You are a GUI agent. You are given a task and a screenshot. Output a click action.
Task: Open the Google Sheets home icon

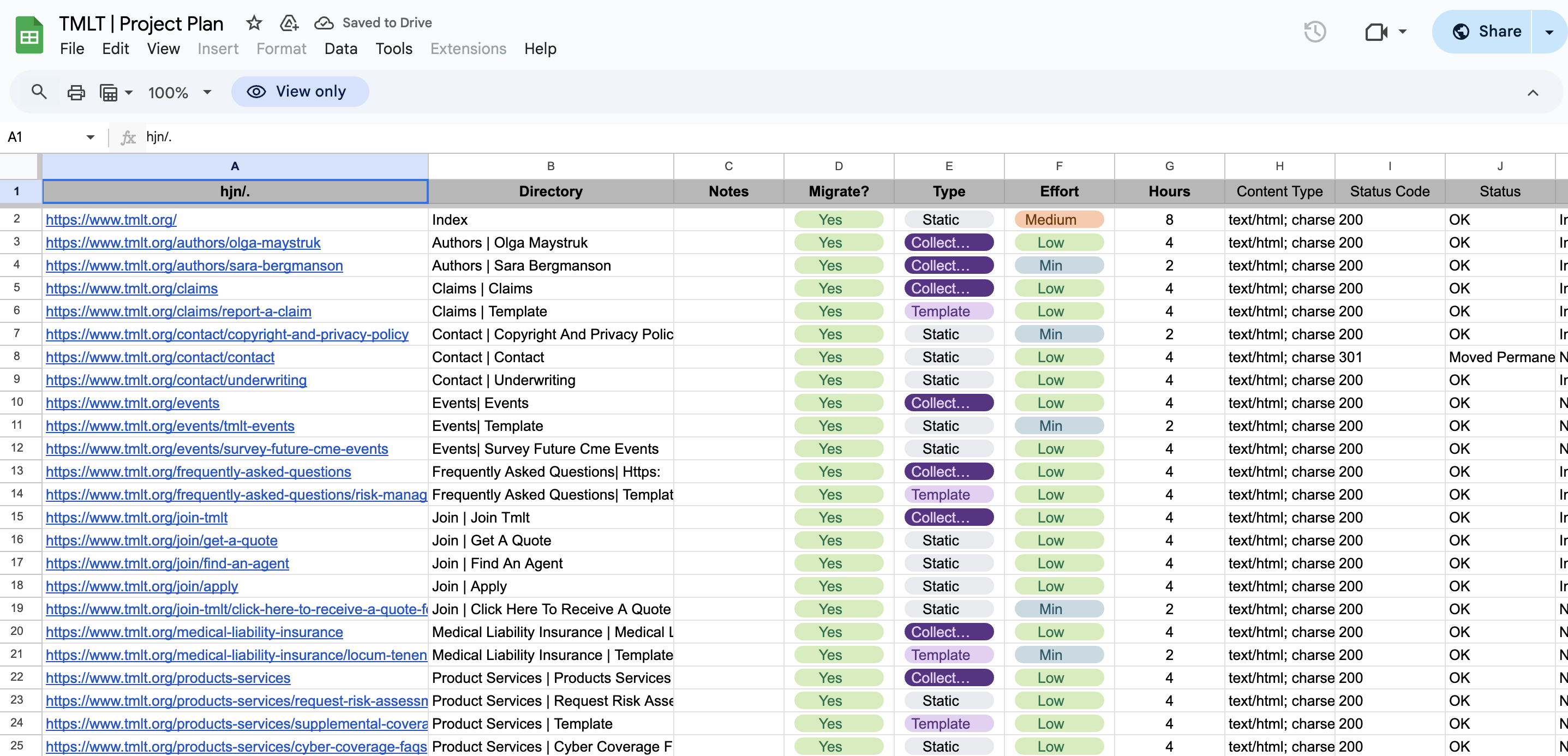pyautogui.click(x=28, y=35)
